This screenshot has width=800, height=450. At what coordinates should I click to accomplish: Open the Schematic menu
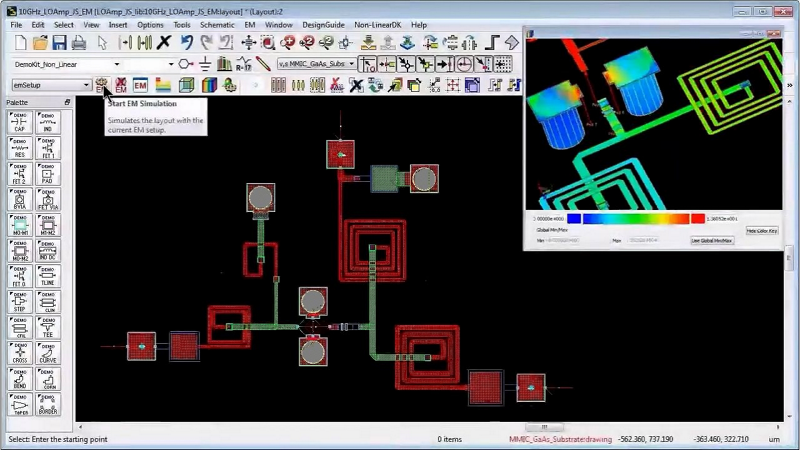[x=217, y=24]
